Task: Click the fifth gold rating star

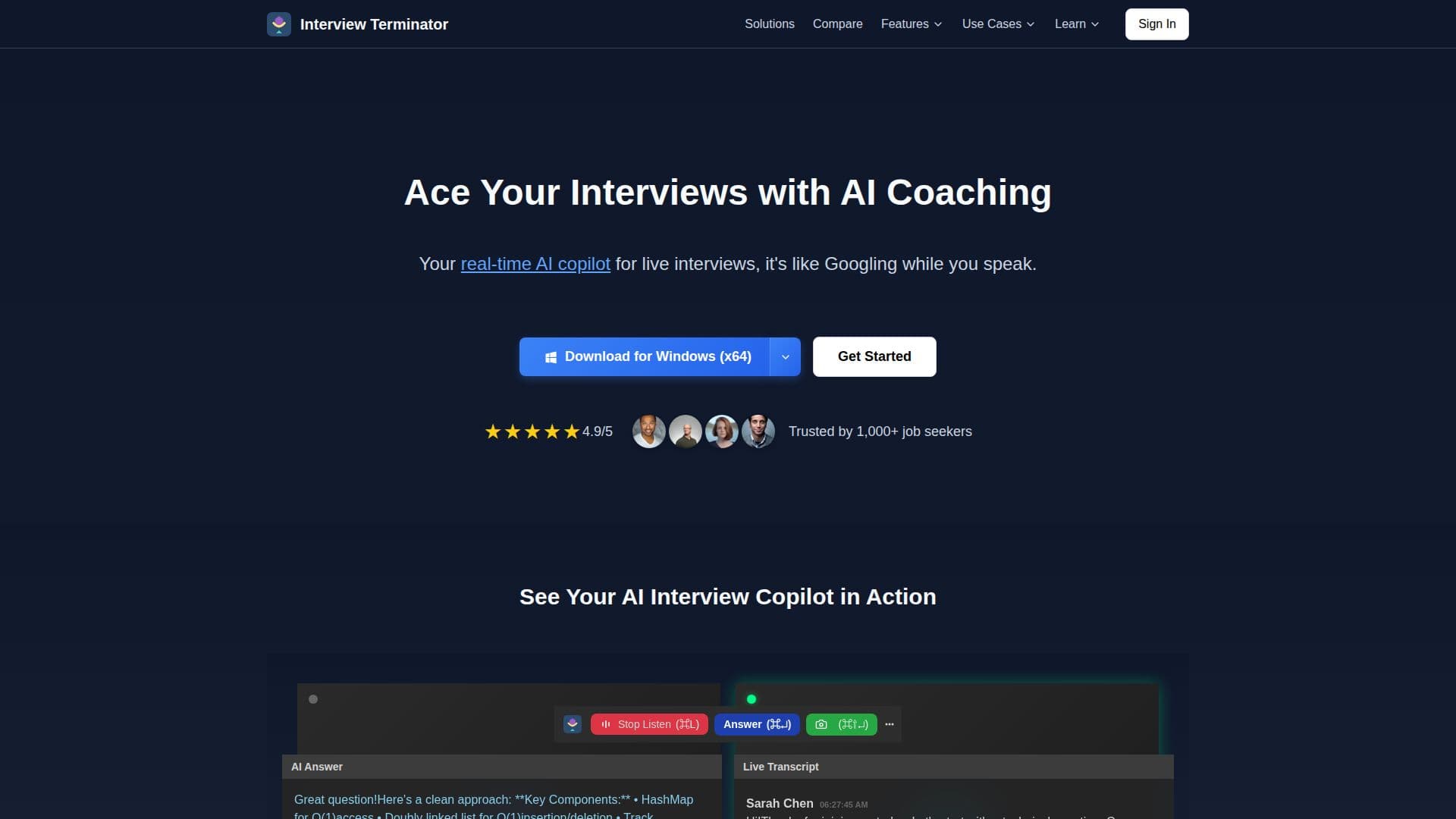Action: [572, 431]
